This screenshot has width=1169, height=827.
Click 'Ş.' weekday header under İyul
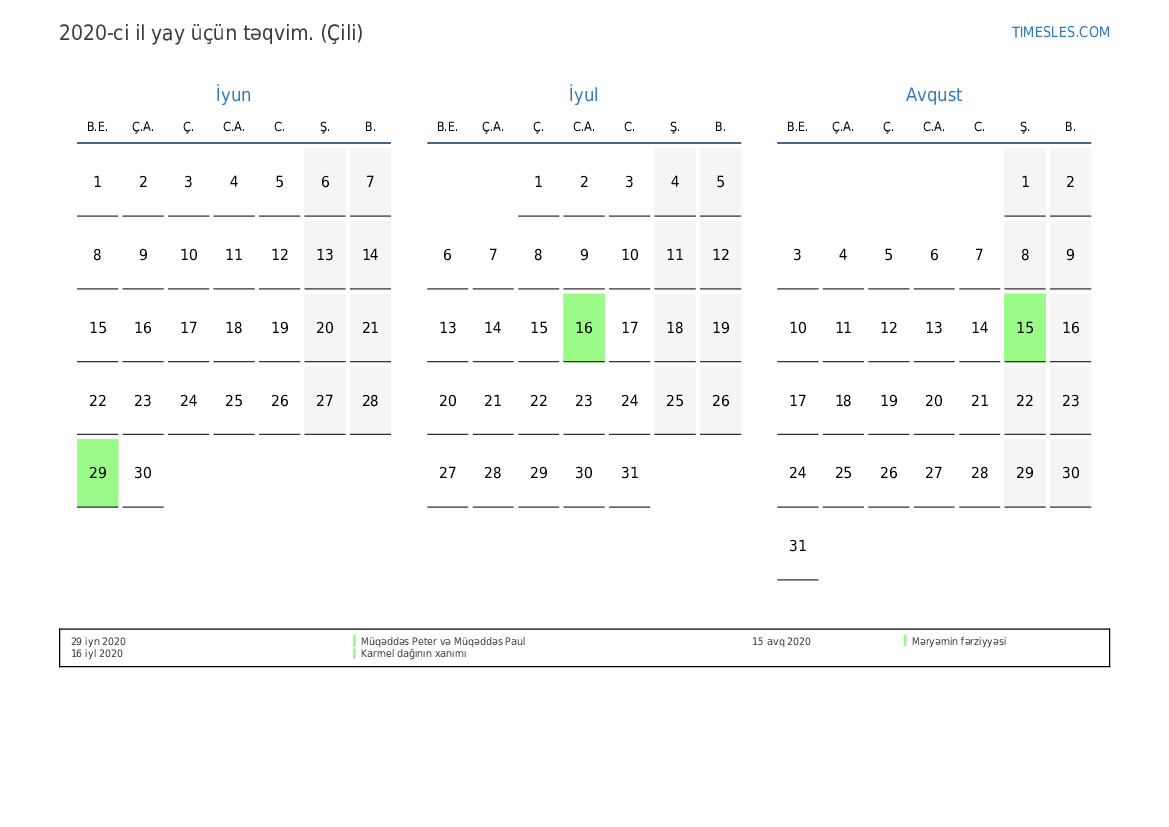tap(675, 128)
